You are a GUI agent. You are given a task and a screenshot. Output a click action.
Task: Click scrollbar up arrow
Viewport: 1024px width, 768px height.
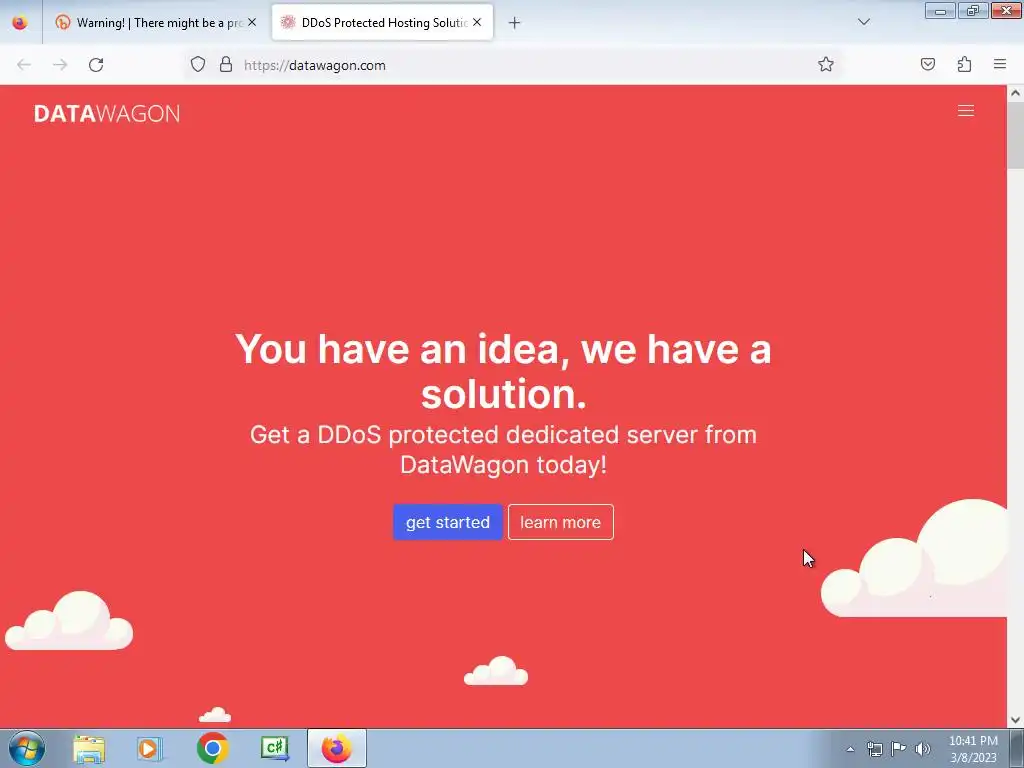point(1016,93)
